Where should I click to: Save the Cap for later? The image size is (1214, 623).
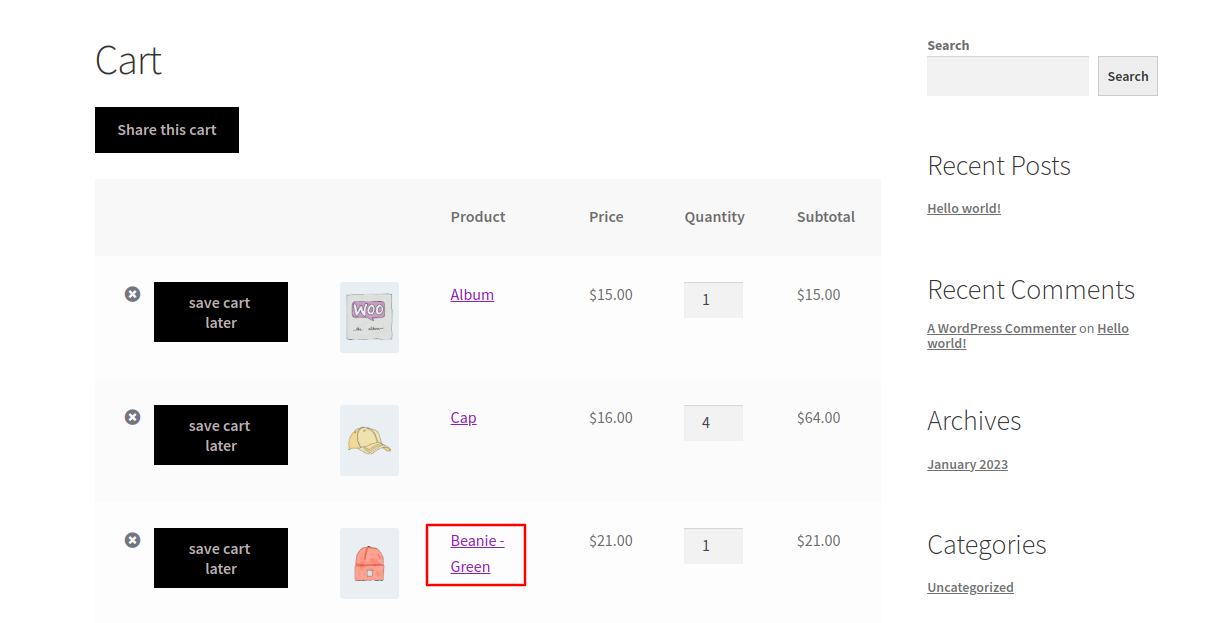pos(220,435)
